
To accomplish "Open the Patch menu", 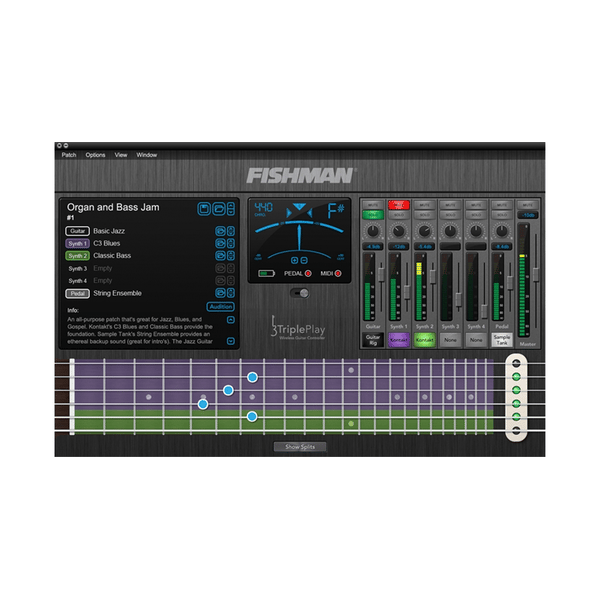I will pos(69,155).
